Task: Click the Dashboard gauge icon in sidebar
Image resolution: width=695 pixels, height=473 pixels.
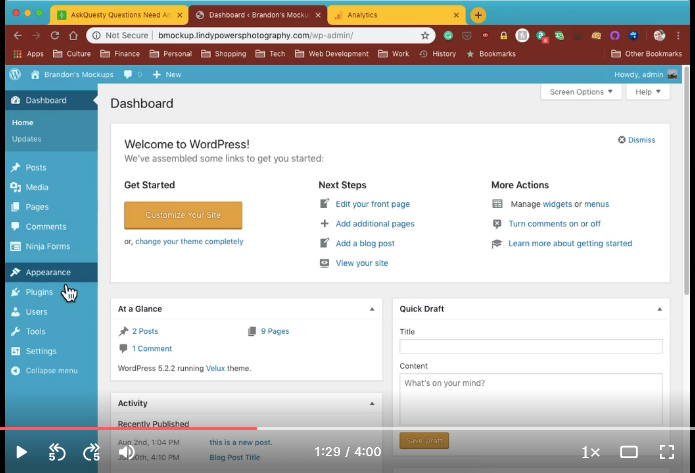Action: coord(16,100)
